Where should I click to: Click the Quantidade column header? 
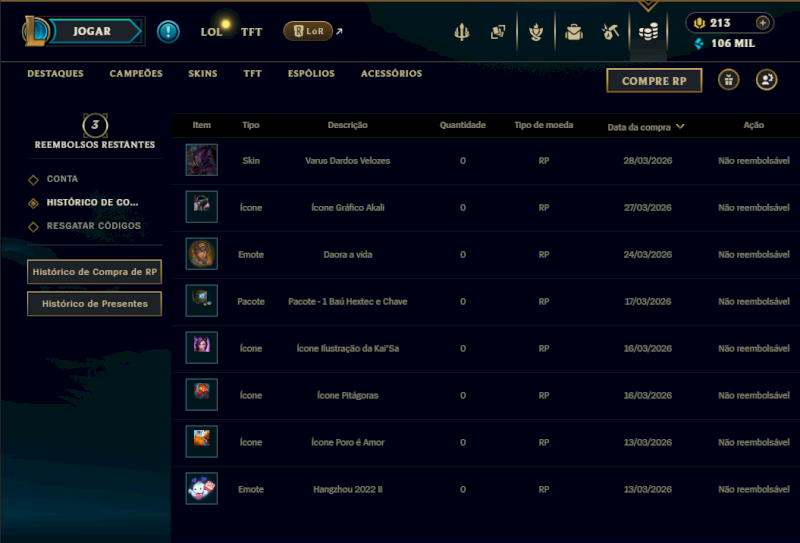tap(463, 125)
